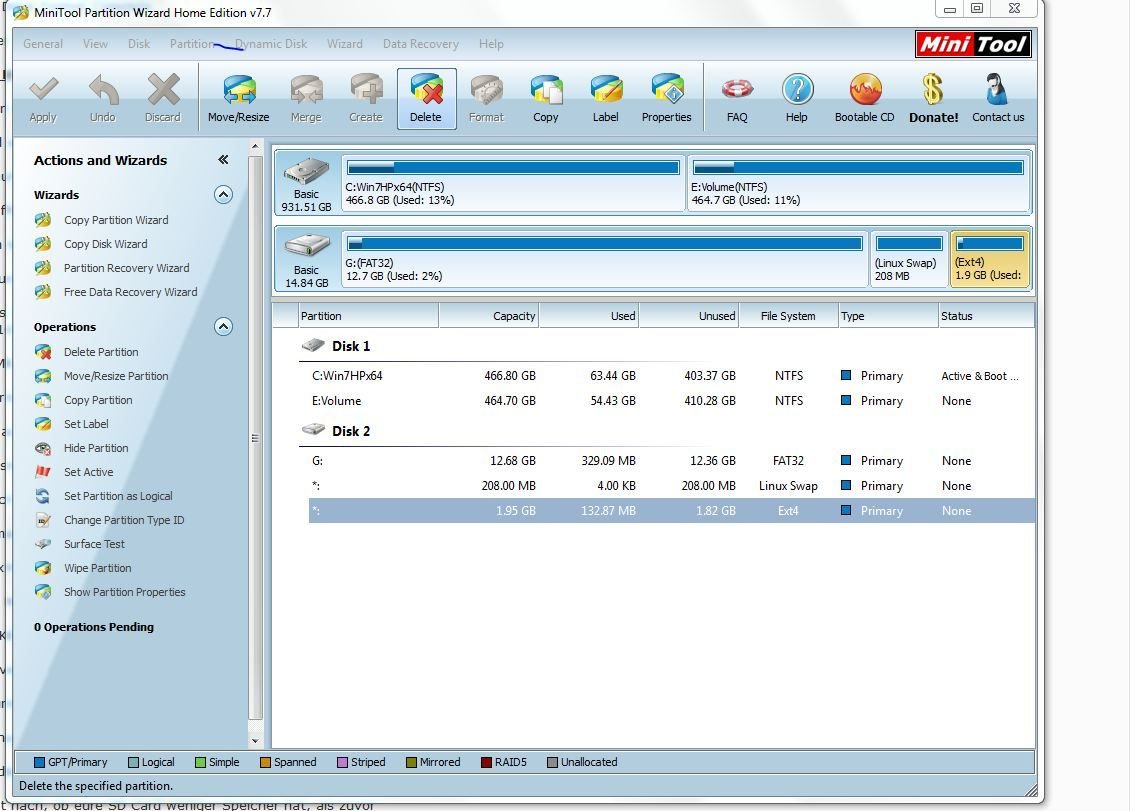Click the Help question mark icon

(x=797, y=99)
